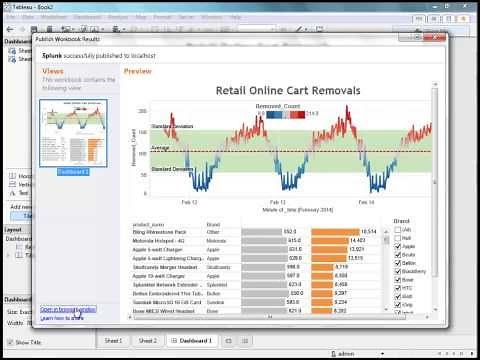Click the Splunk successfully published message
The width and height of the screenshot is (480, 360).
pyautogui.click(x=99, y=56)
